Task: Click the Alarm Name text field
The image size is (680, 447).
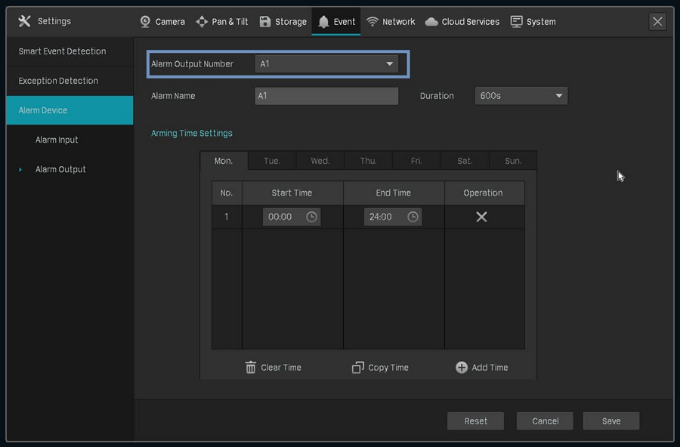Action: point(327,96)
